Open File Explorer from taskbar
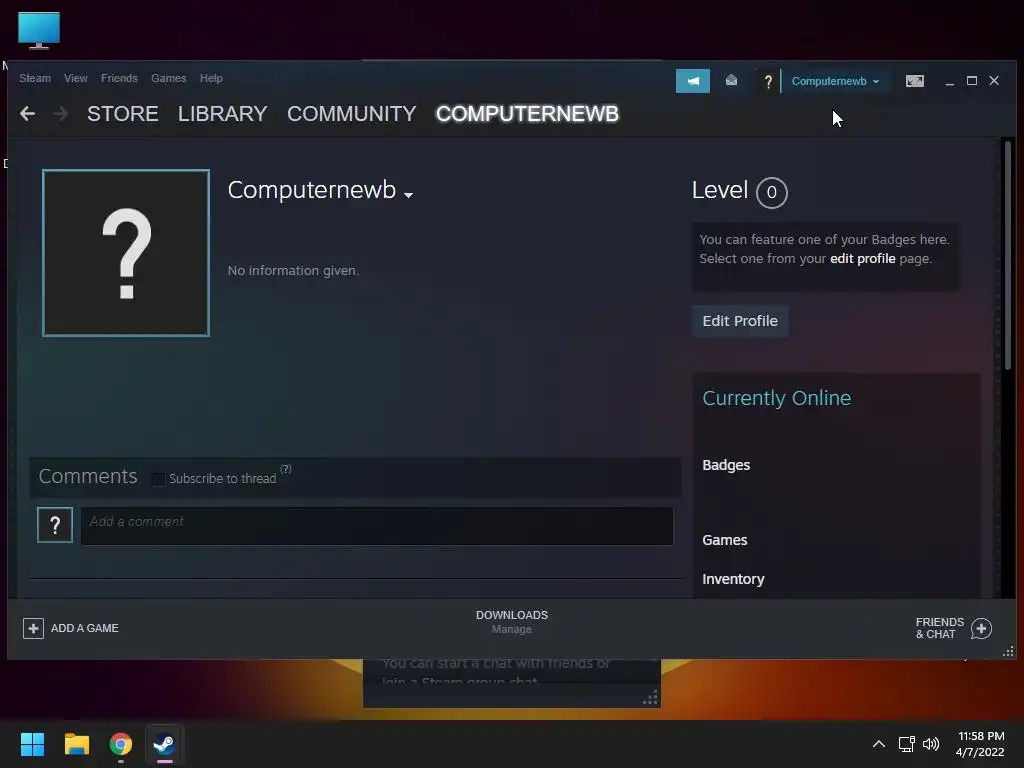Image resolution: width=1024 pixels, height=768 pixels. pyautogui.click(x=76, y=744)
